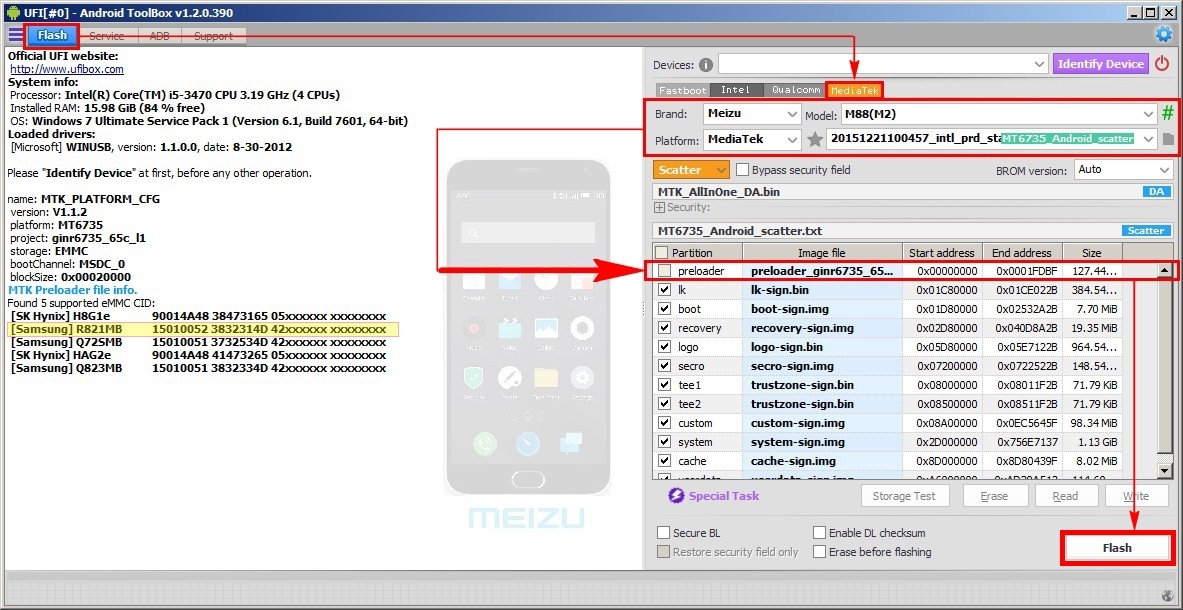
Task: Select the system-sign.img image file cell
Action: (822, 442)
